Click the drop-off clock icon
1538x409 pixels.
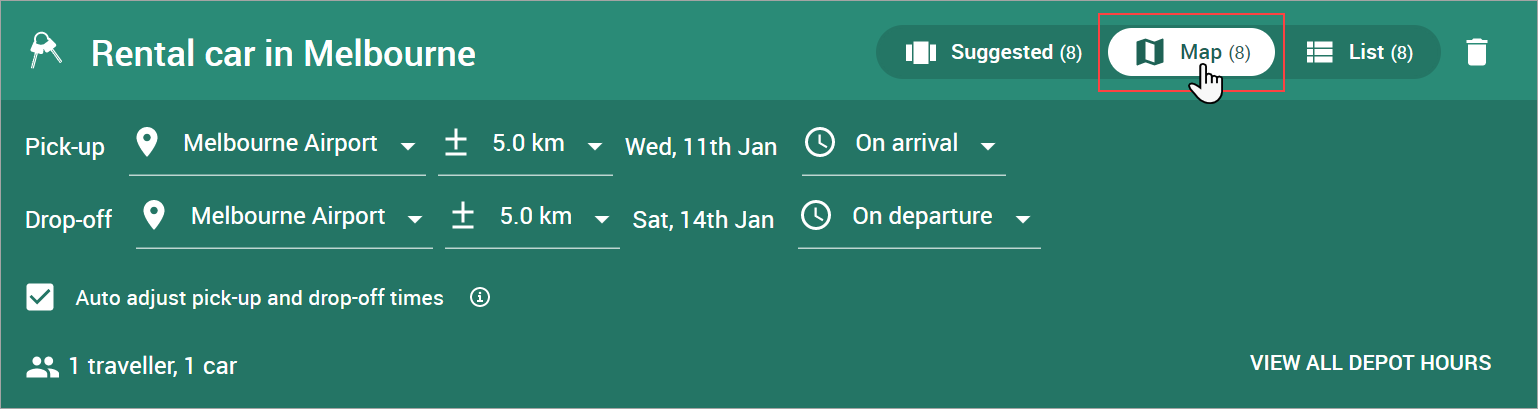click(816, 216)
